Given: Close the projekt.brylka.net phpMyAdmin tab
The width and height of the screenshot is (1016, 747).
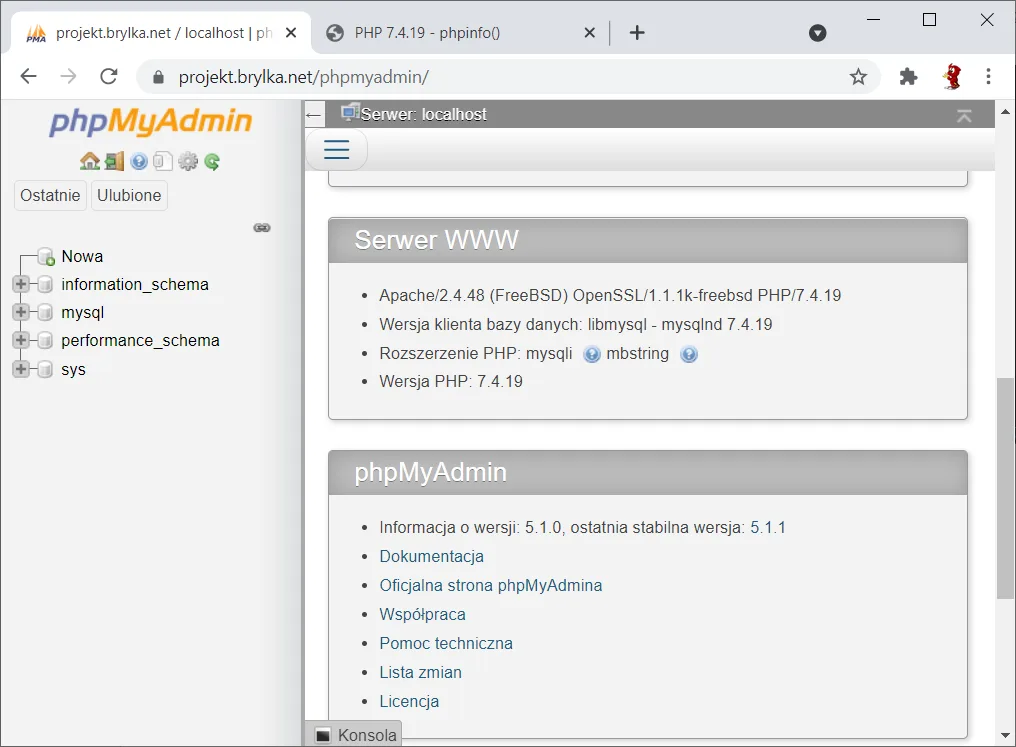Looking at the screenshot, I should [291, 33].
